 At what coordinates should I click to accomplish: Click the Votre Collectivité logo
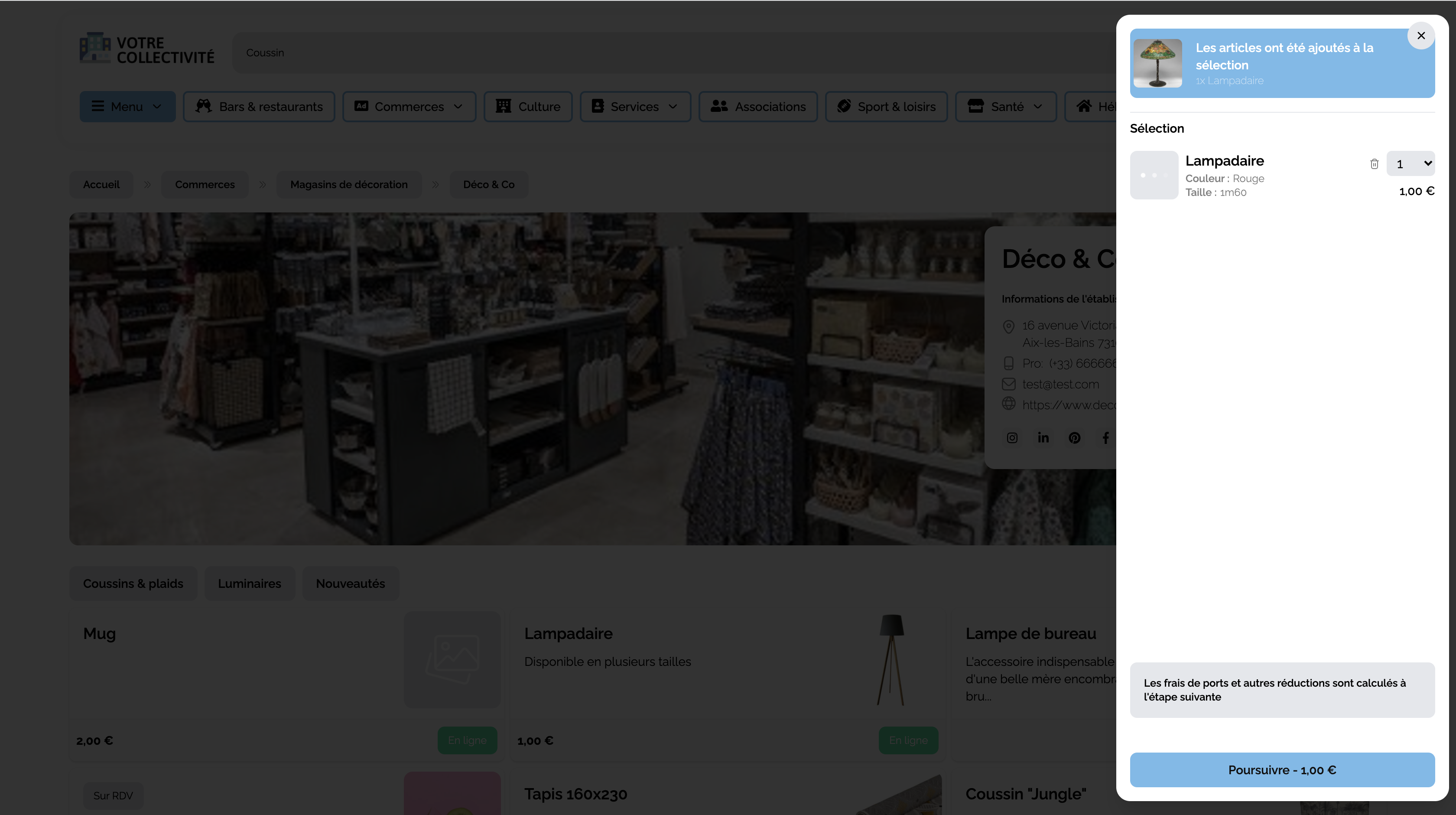click(147, 49)
